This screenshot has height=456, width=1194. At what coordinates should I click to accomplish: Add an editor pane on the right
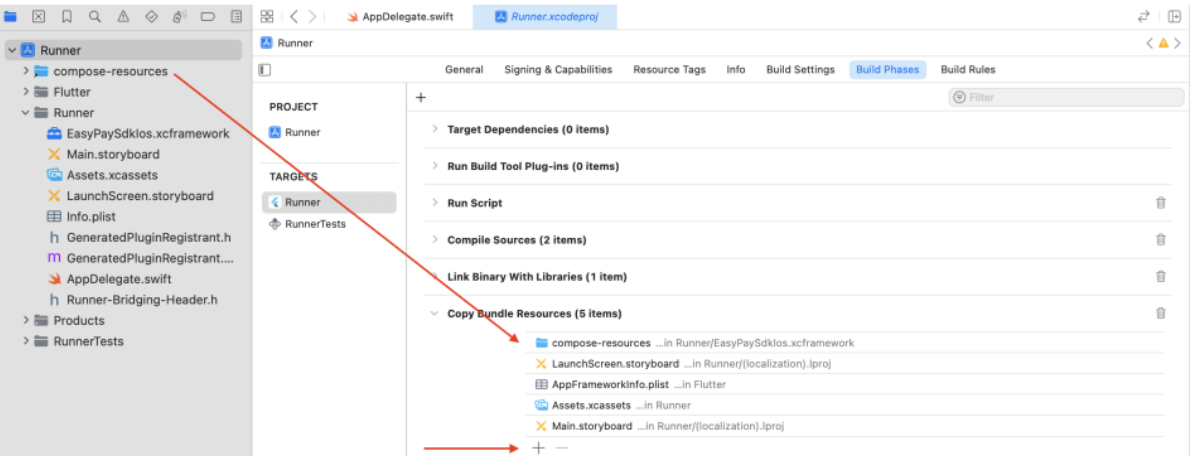coord(1174,16)
